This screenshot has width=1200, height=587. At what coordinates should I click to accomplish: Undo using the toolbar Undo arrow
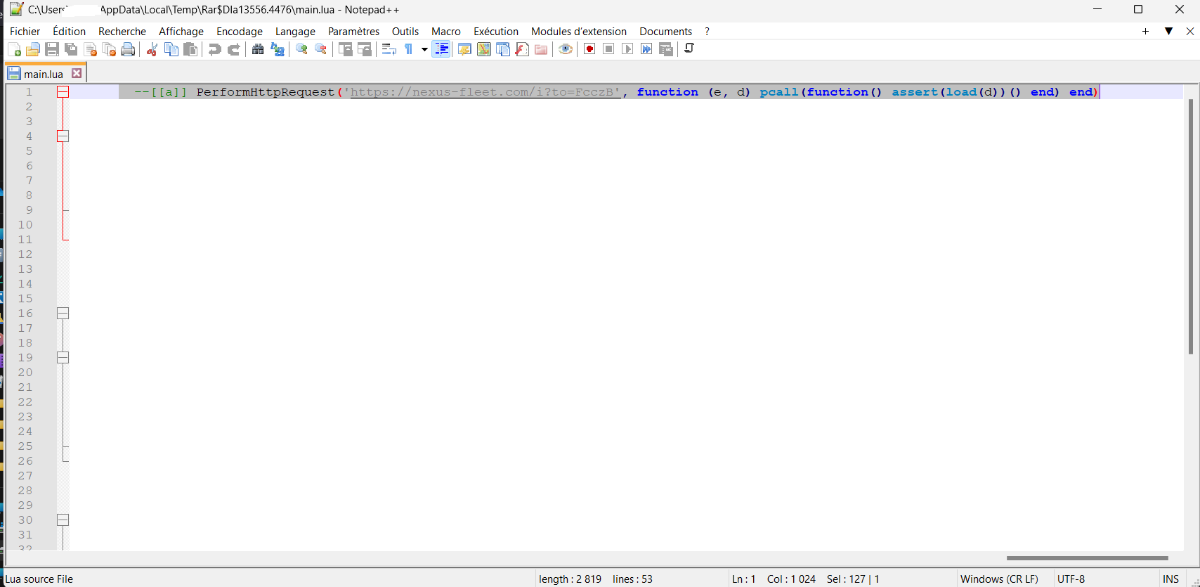[215, 49]
